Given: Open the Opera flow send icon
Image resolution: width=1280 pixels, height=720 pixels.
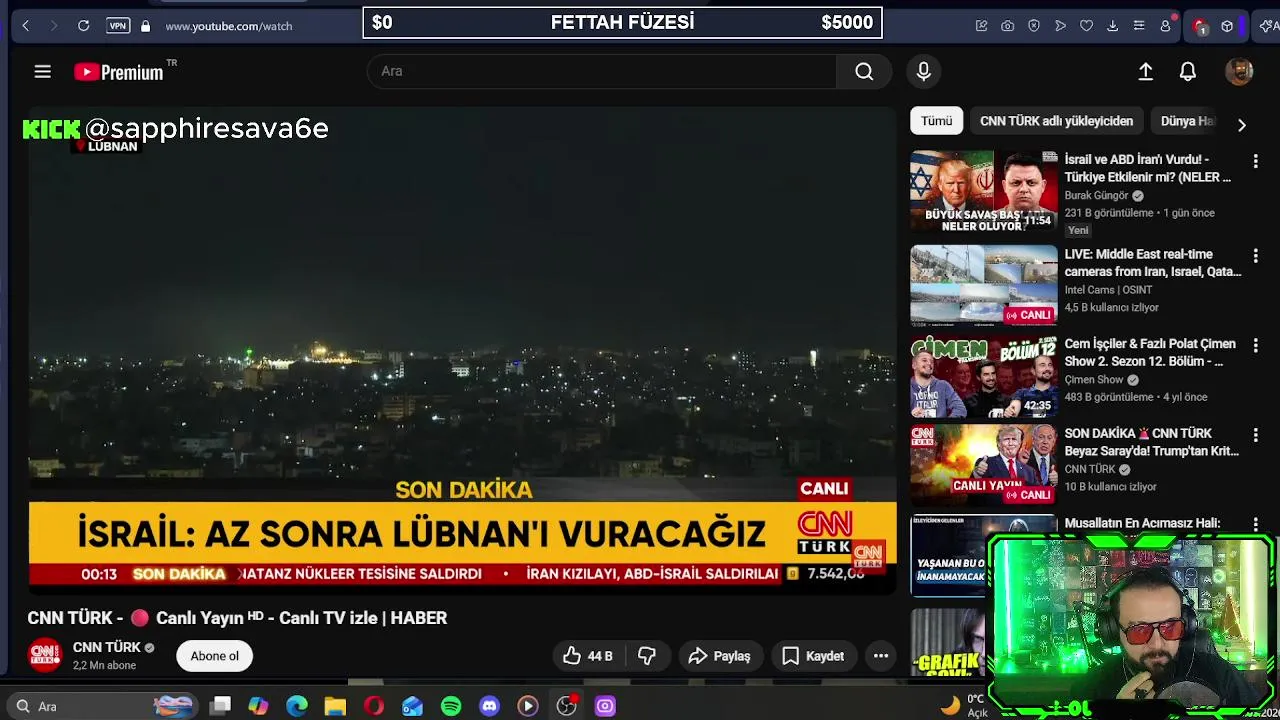Looking at the screenshot, I should pyautogui.click(x=1060, y=26).
